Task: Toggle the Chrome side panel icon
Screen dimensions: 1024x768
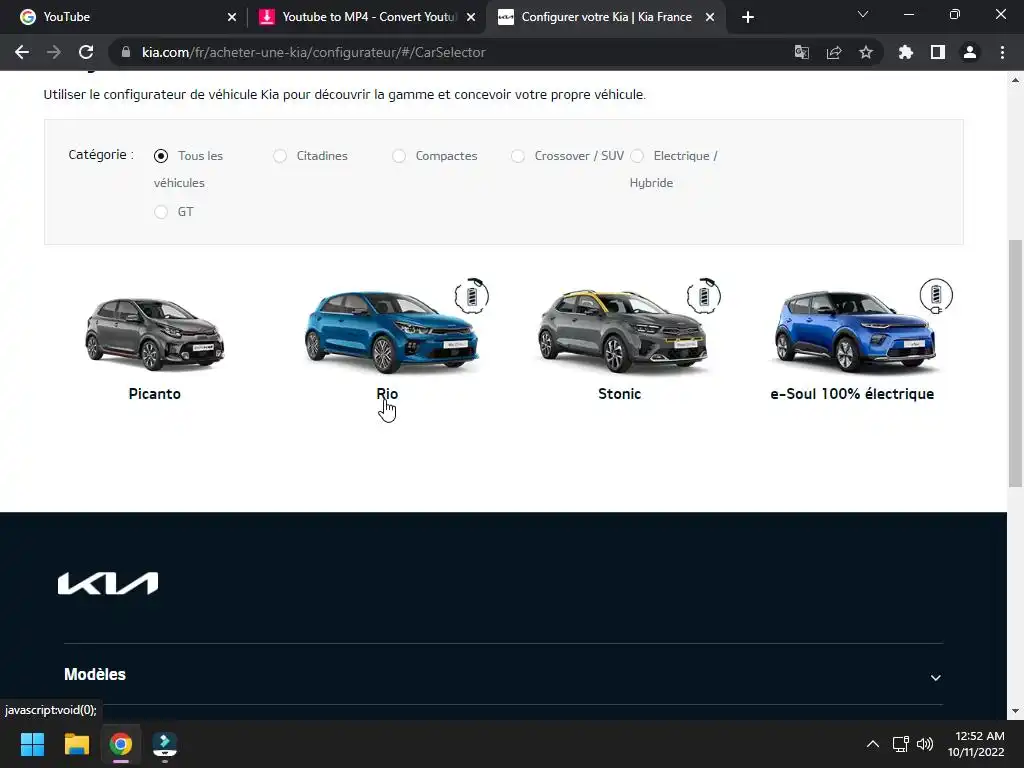Action: click(938, 52)
